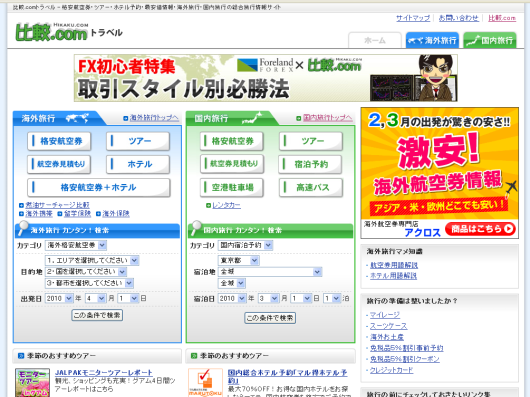Open 東京都 prefecture dropdown
This screenshot has height=397, width=530.
238,260
